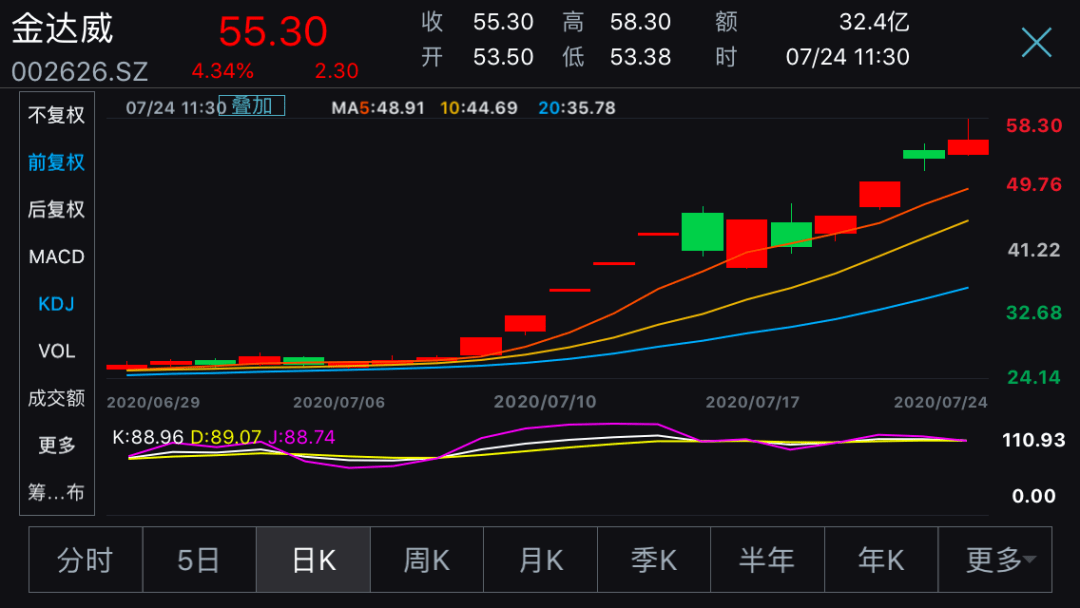
Task: Close the chart with the X icon
Action: (x=1037, y=43)
